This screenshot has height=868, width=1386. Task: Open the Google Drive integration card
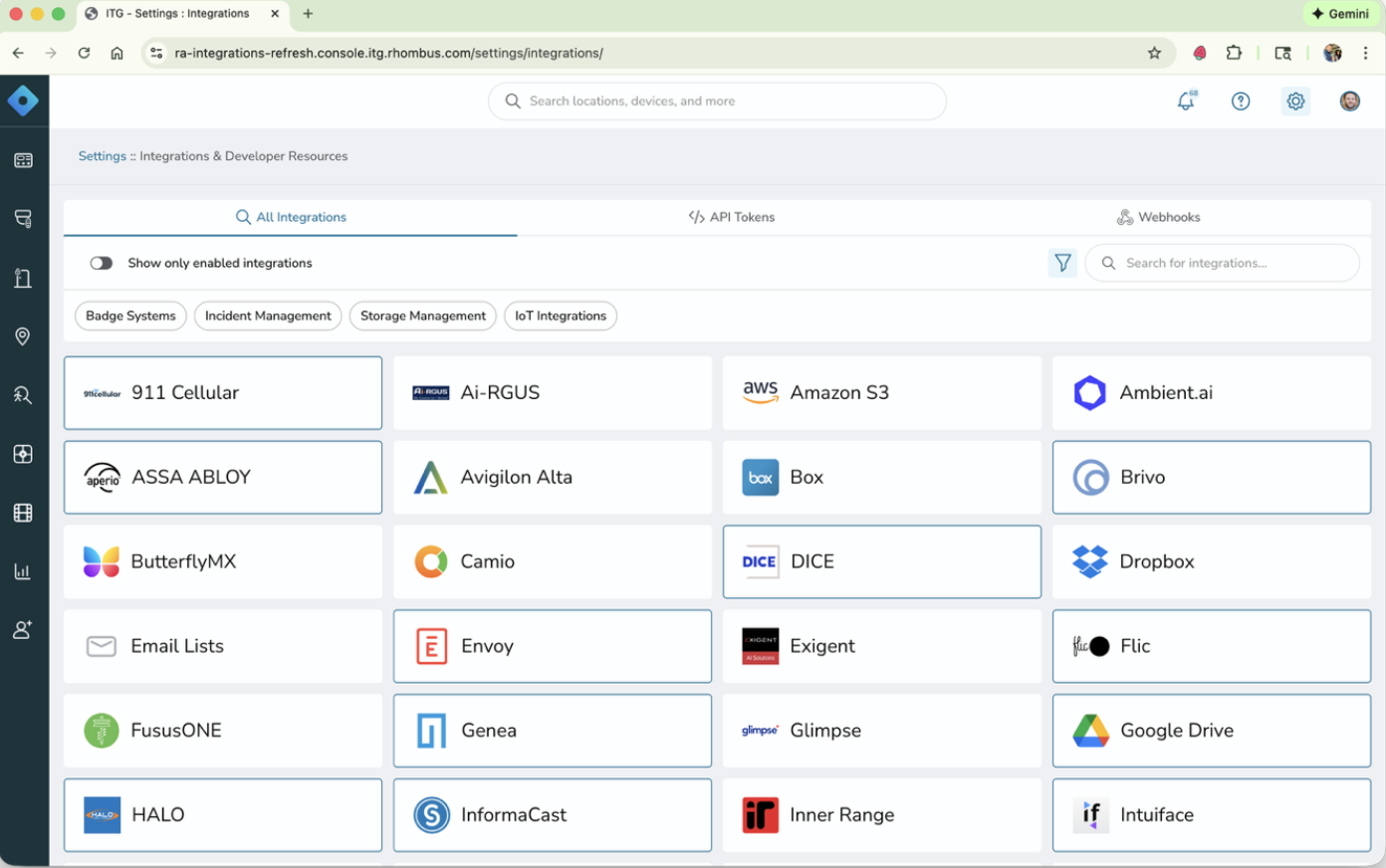click(1211, 730)
